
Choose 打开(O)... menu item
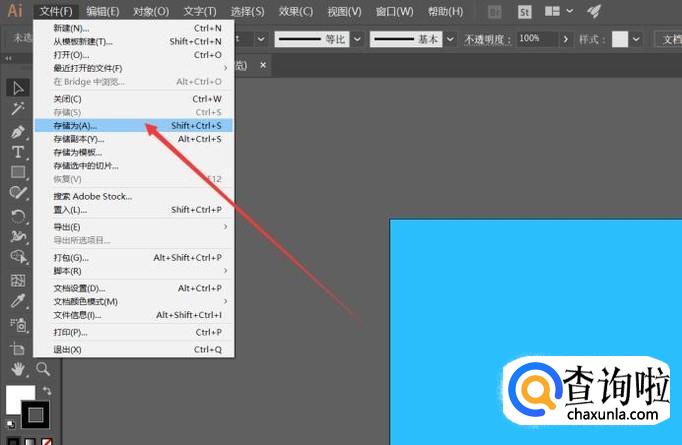pos(134,55)
